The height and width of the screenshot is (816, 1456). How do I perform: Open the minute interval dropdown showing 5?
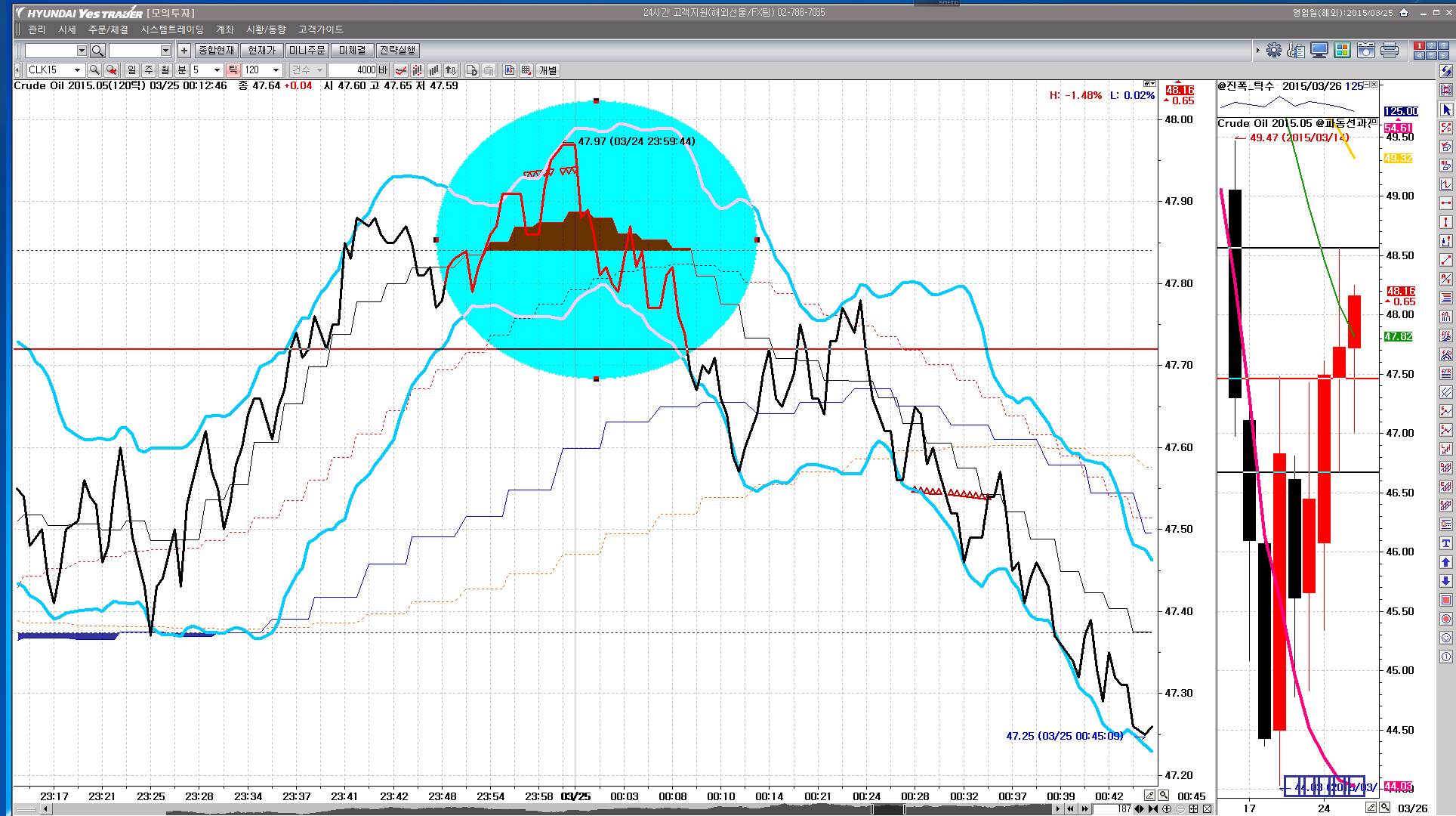[x=217, y=70]
